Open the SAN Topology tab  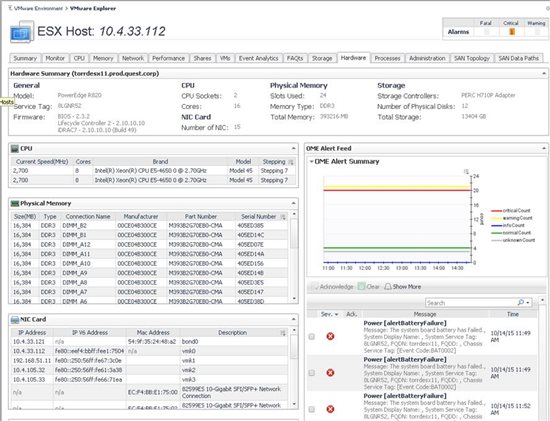(471, 58)
